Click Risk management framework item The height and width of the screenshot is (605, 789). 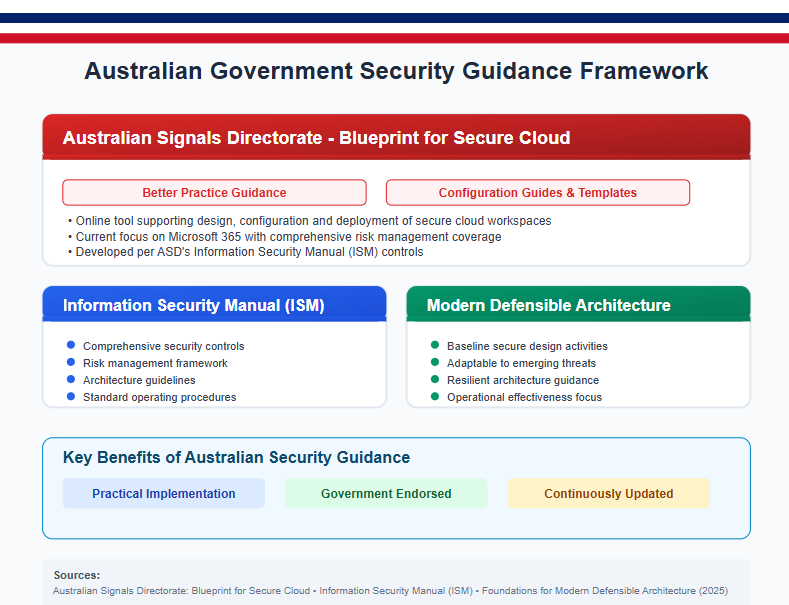point(155,363)
